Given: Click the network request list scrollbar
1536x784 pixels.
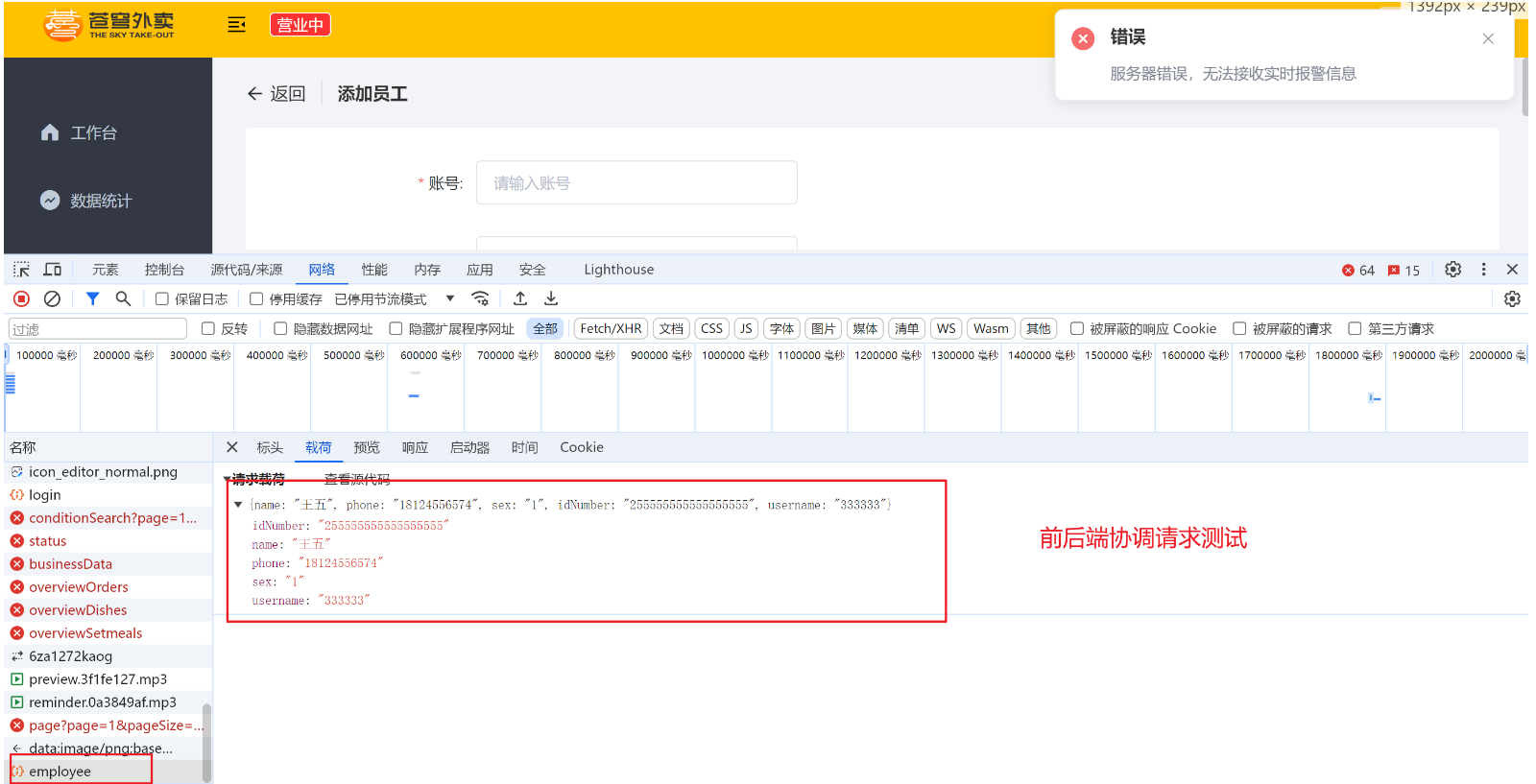Looking at the screenshot, I should (206, 743).
